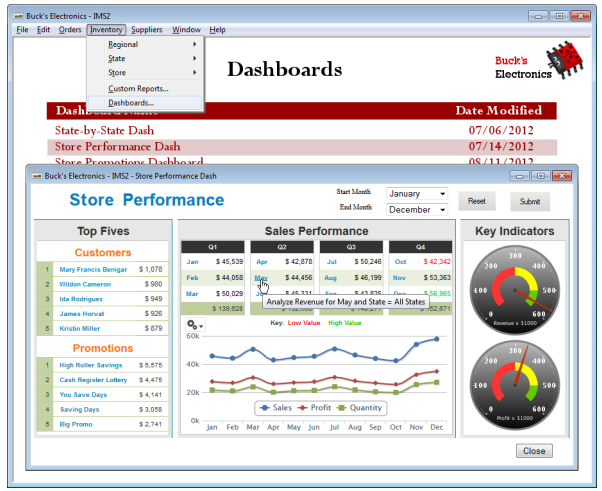
Task: Click the Nov month link
Action: (x=399, y=278)
